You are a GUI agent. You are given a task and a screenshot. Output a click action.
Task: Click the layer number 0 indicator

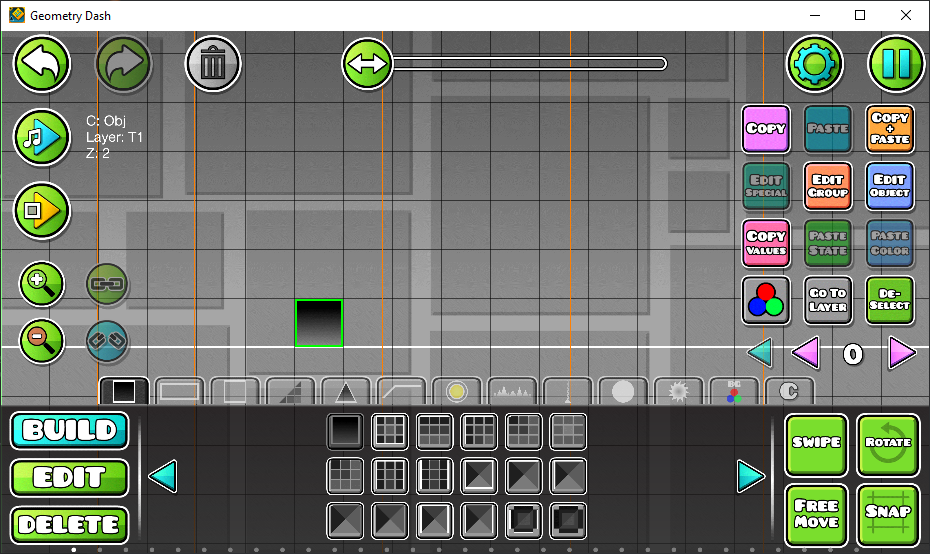click(853, 355)
